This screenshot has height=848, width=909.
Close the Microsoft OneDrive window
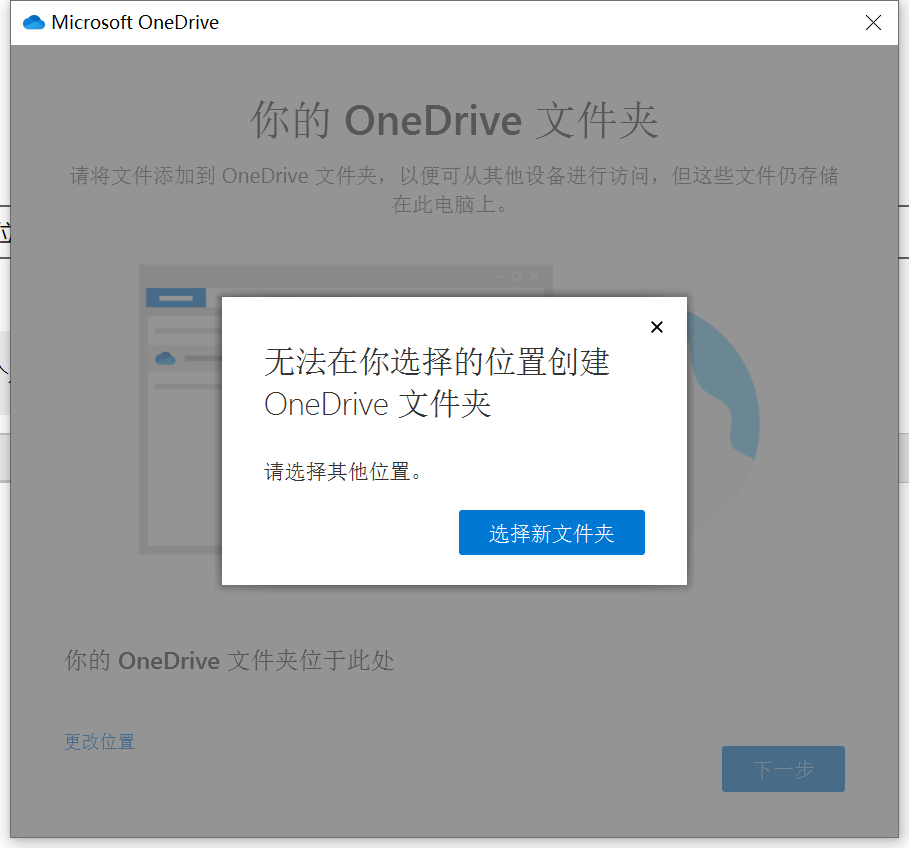click(x=873, y=23)
